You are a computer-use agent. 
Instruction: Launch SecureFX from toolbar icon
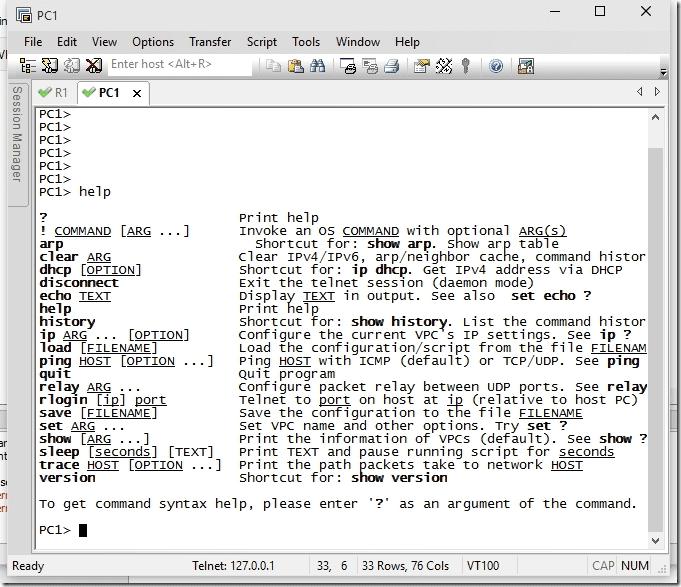pos(526,66)
